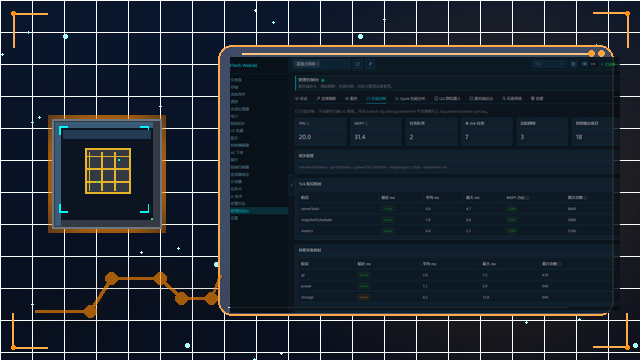Screen dimensions: 640x360
Task: Click the highlighted active sidebar item
Action: [259, 211]
